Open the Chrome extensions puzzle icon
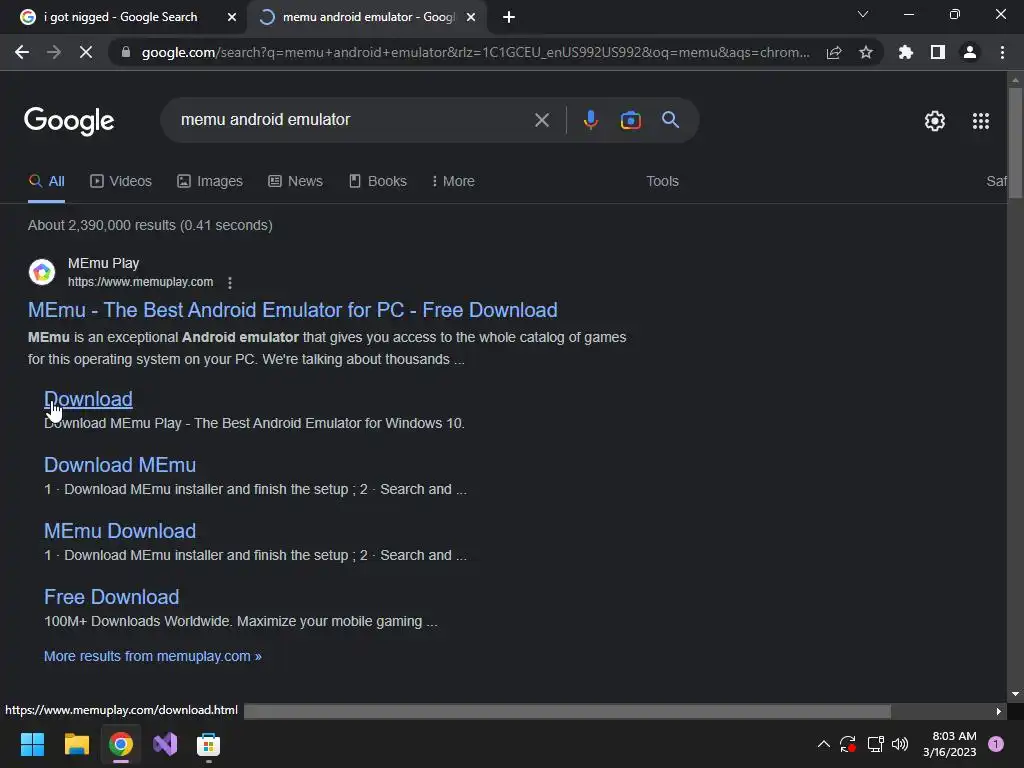The image size is (1024, 768). point(906,52)
